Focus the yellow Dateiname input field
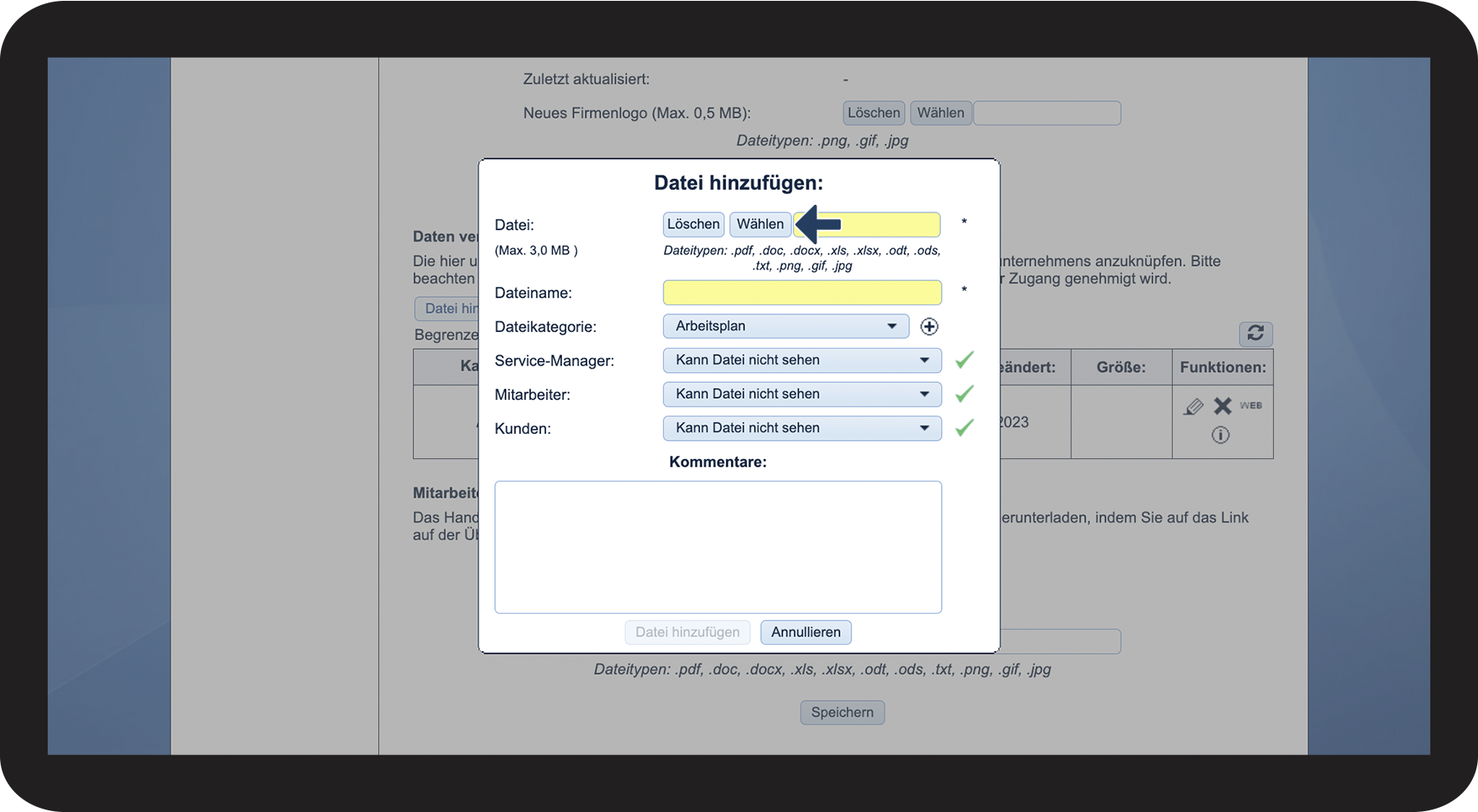The height and width of the screenshot is (812, 1478). 801,293
